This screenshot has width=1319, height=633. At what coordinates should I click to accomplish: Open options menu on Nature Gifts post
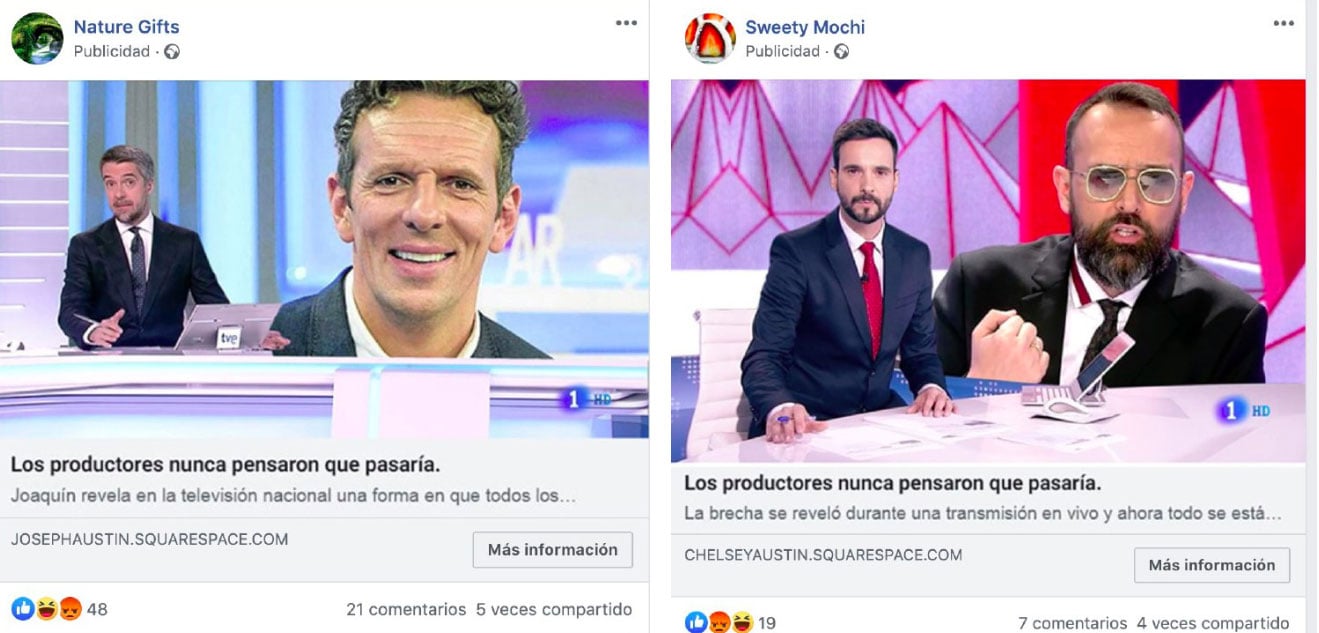[626, 23]
